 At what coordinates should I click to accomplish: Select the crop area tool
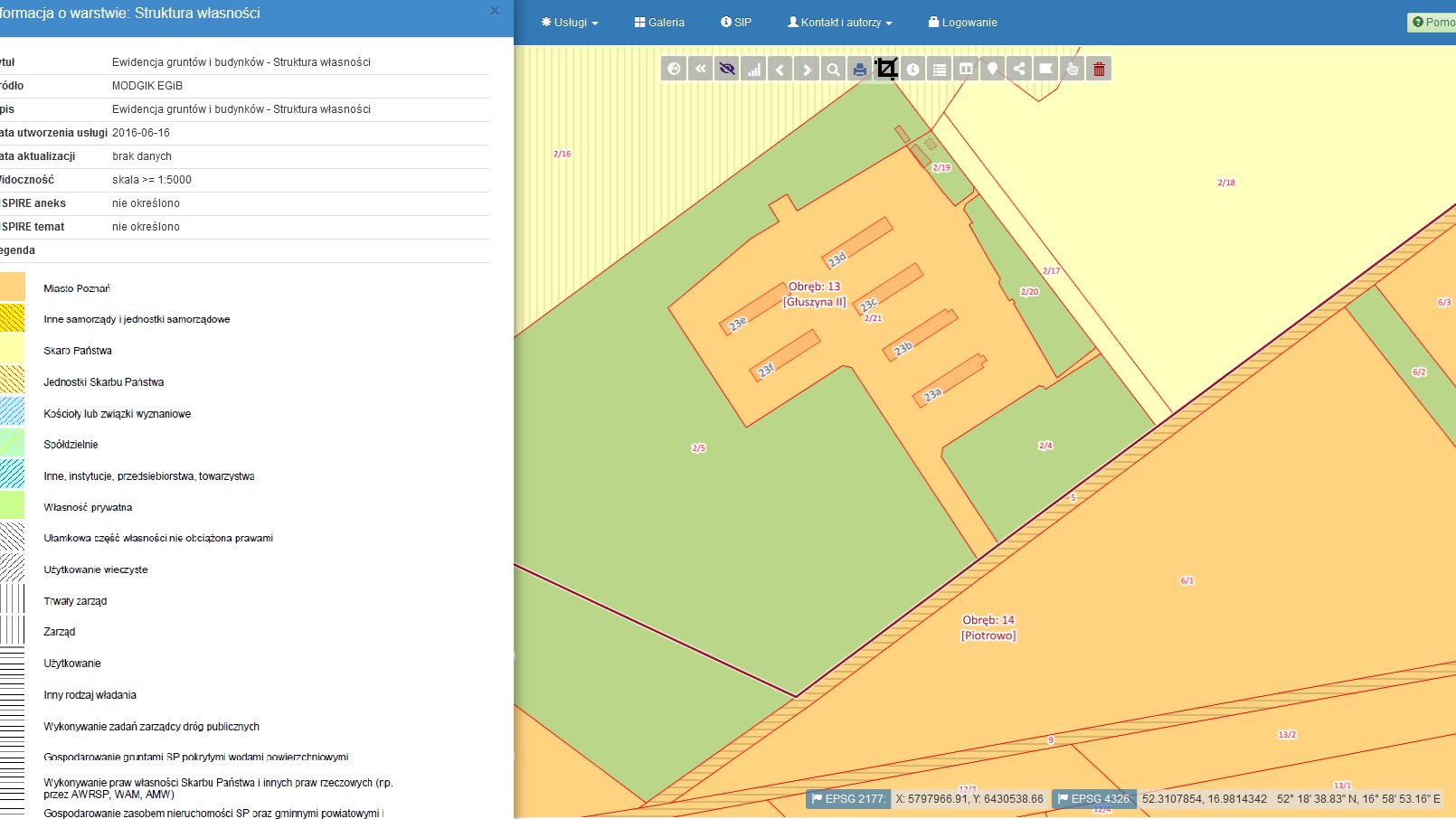pyautogui.click(x=887, y=69)
